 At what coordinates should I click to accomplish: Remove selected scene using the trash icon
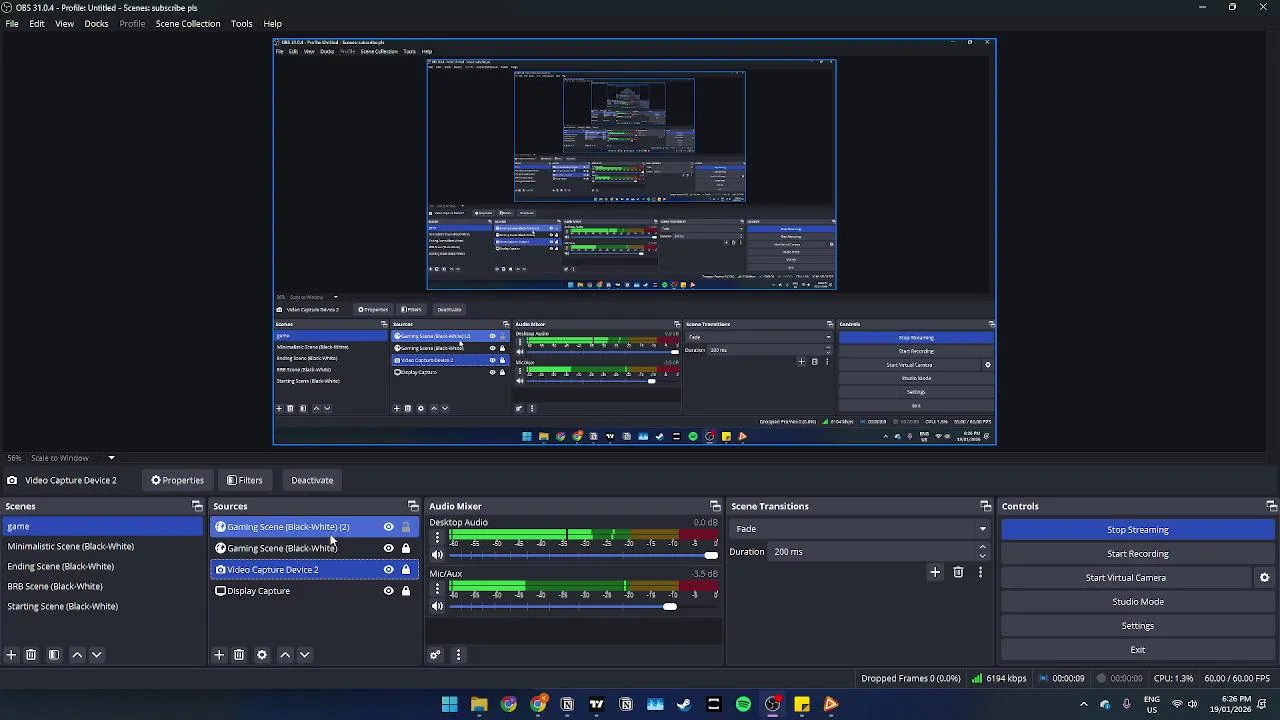tap(31, 655)
